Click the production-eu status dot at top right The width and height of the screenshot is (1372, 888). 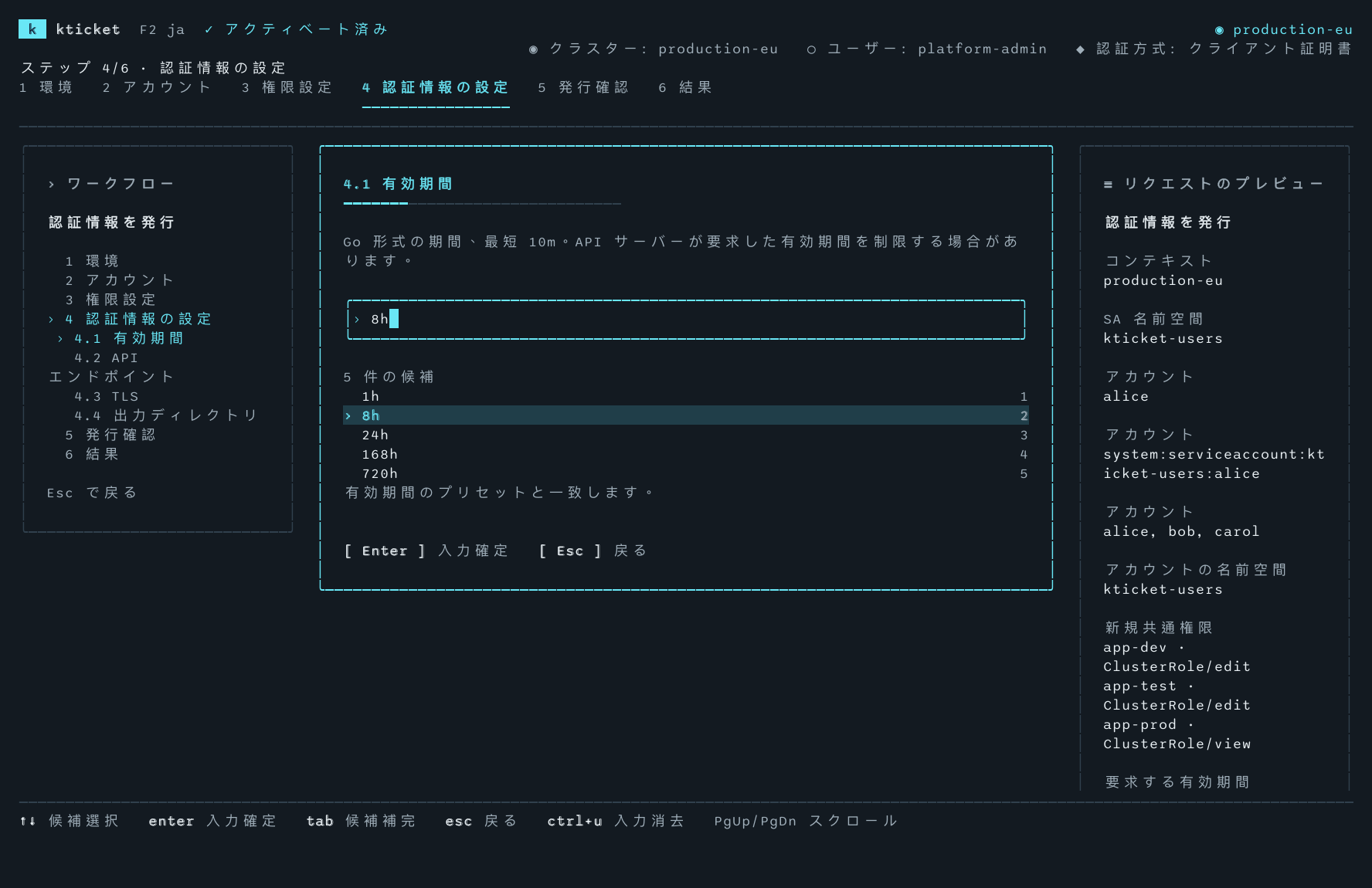click(1219, 30)
